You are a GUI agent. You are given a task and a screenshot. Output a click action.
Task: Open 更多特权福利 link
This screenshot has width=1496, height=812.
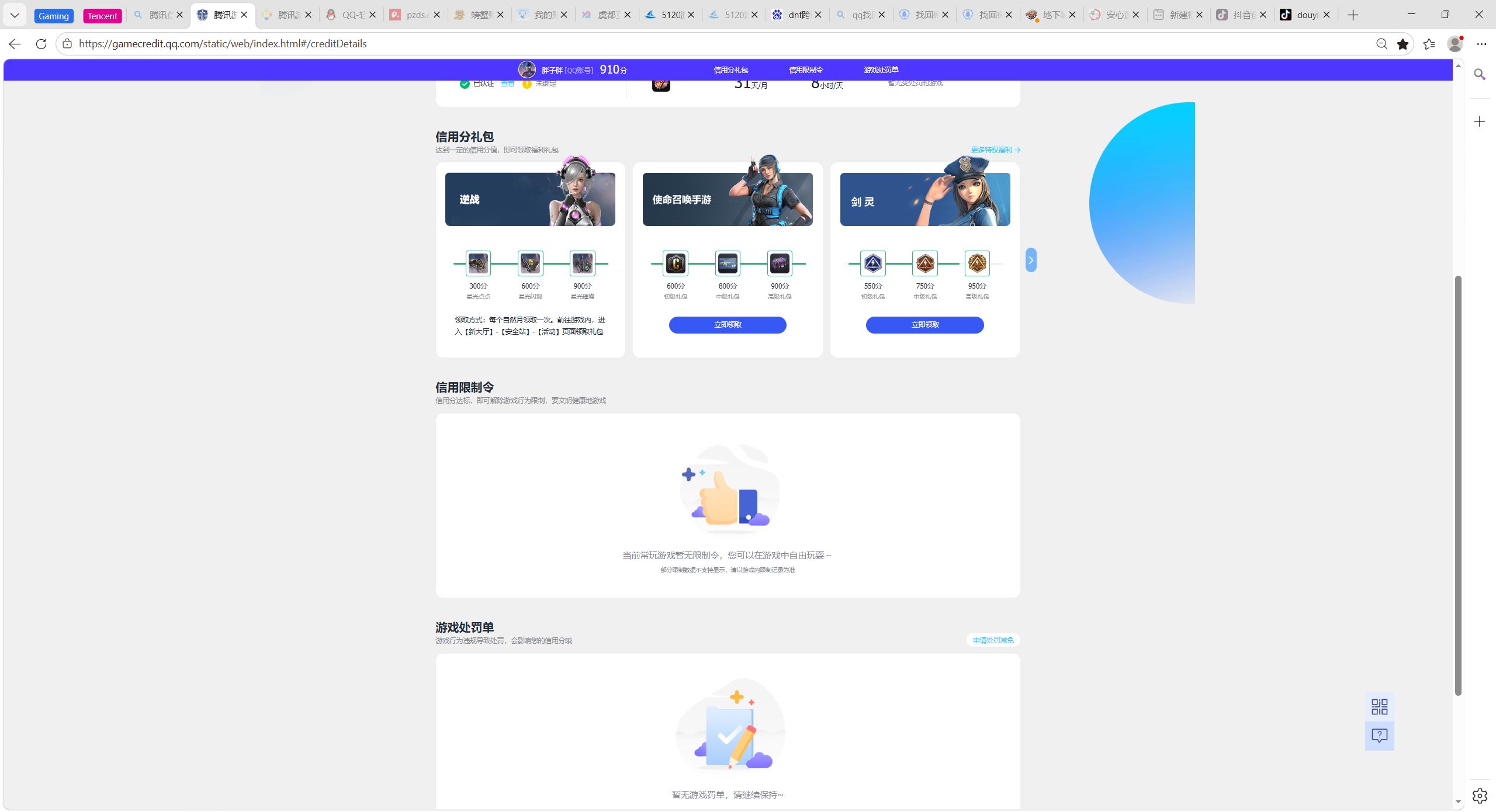pos(995,150)
